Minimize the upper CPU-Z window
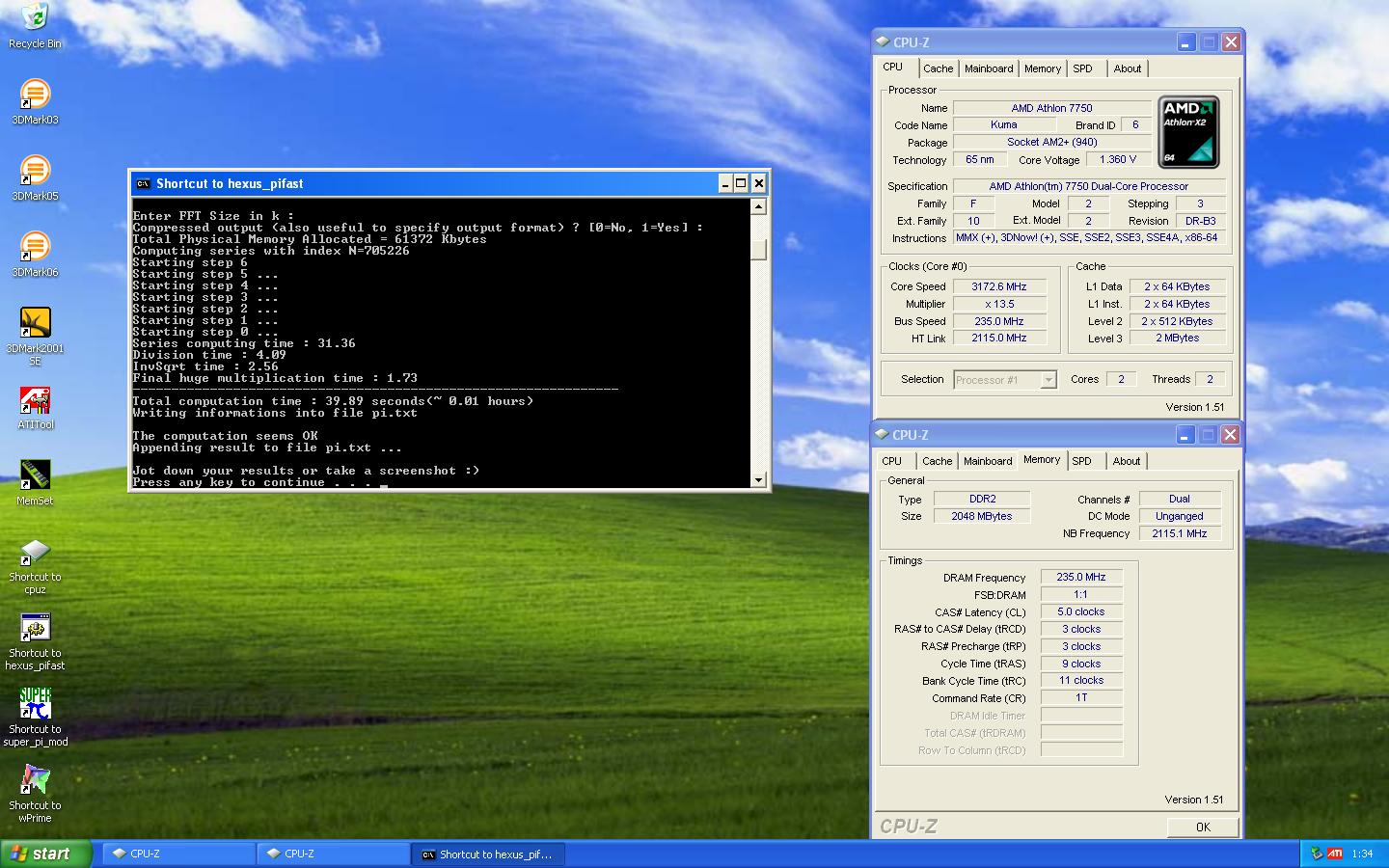1389x868 pixels. pos(1185,42)
